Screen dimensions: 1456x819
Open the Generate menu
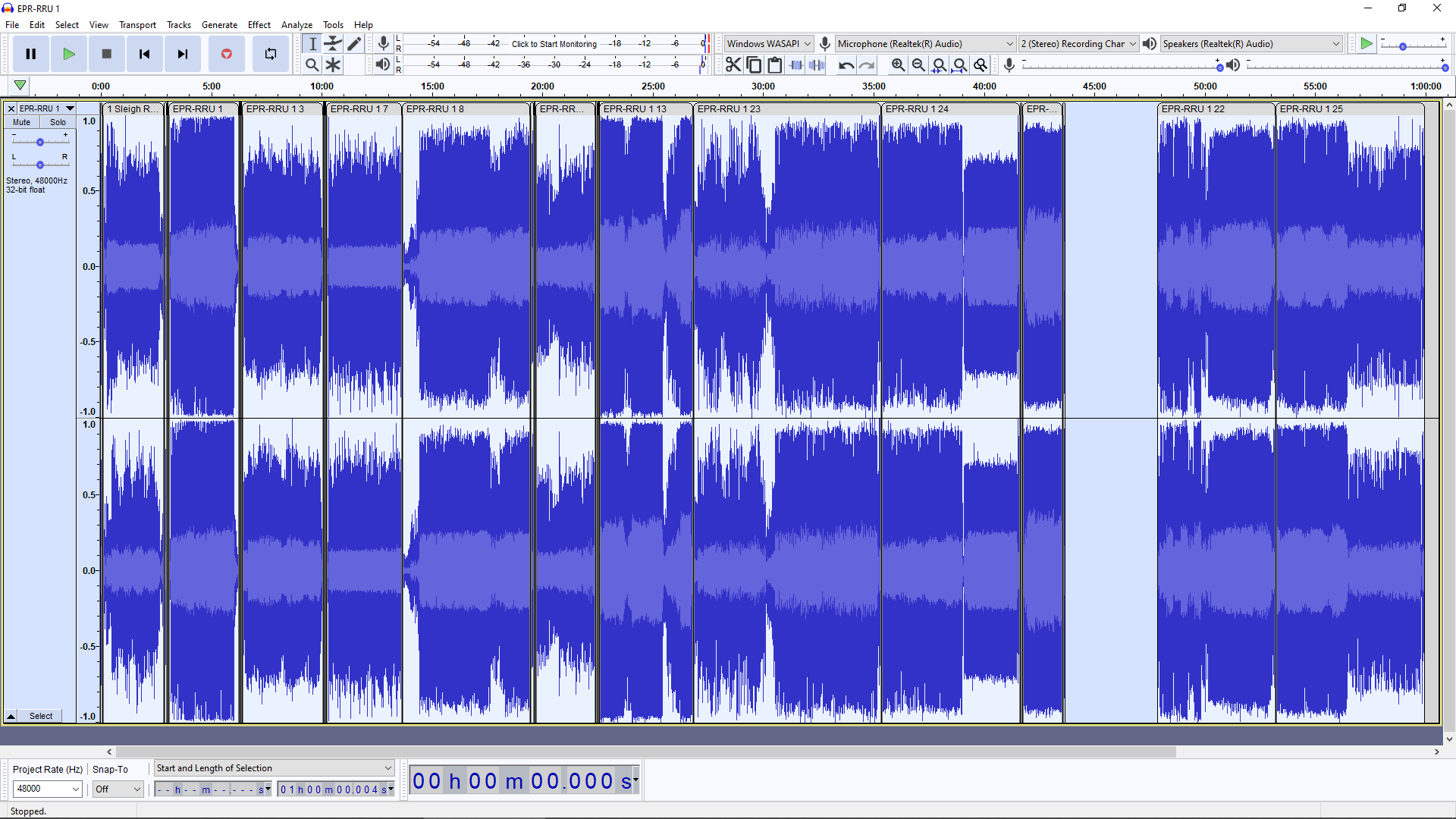click(x=219, y=24)
